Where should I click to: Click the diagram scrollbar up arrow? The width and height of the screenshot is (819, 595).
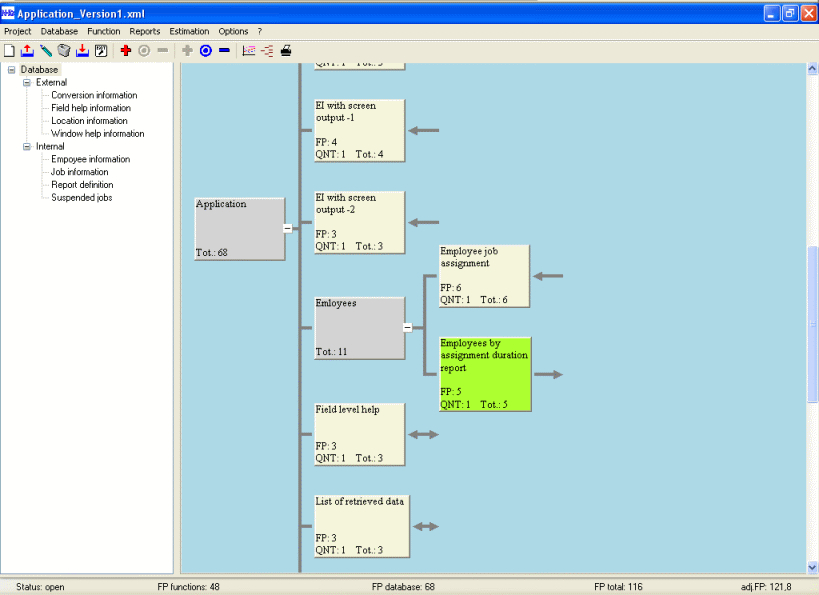[x=812, y=68]
